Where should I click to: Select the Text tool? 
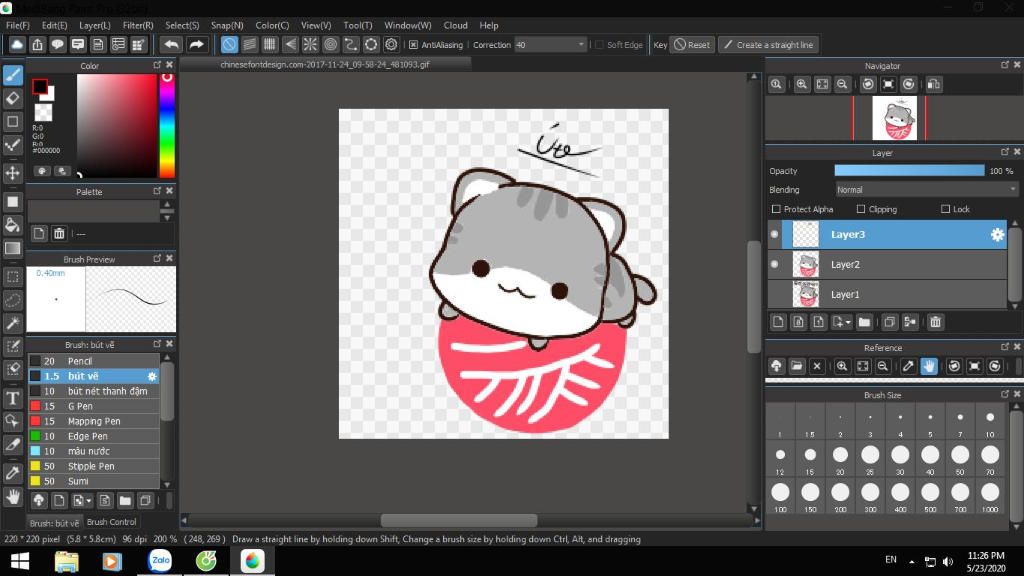[x=13, y=398]
